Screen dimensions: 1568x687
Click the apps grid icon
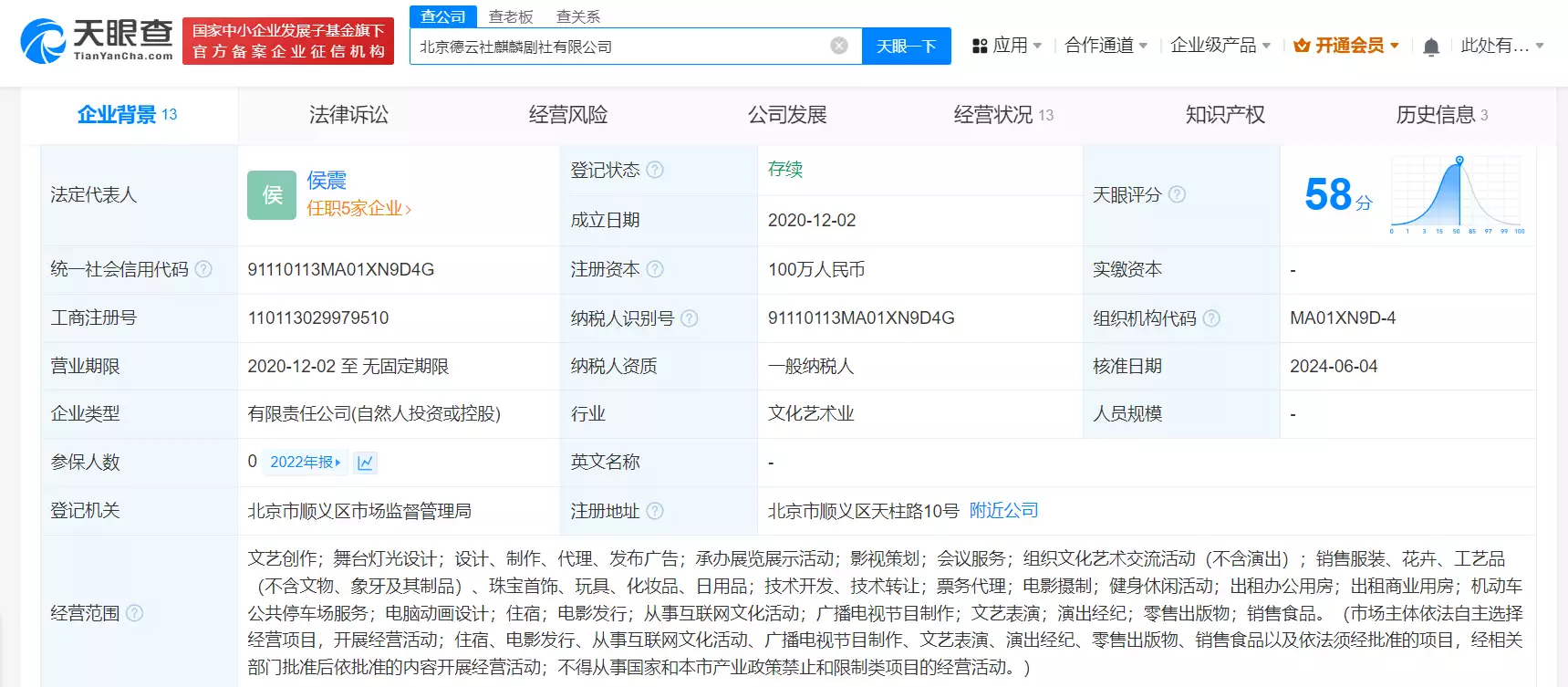pos(980,46)
